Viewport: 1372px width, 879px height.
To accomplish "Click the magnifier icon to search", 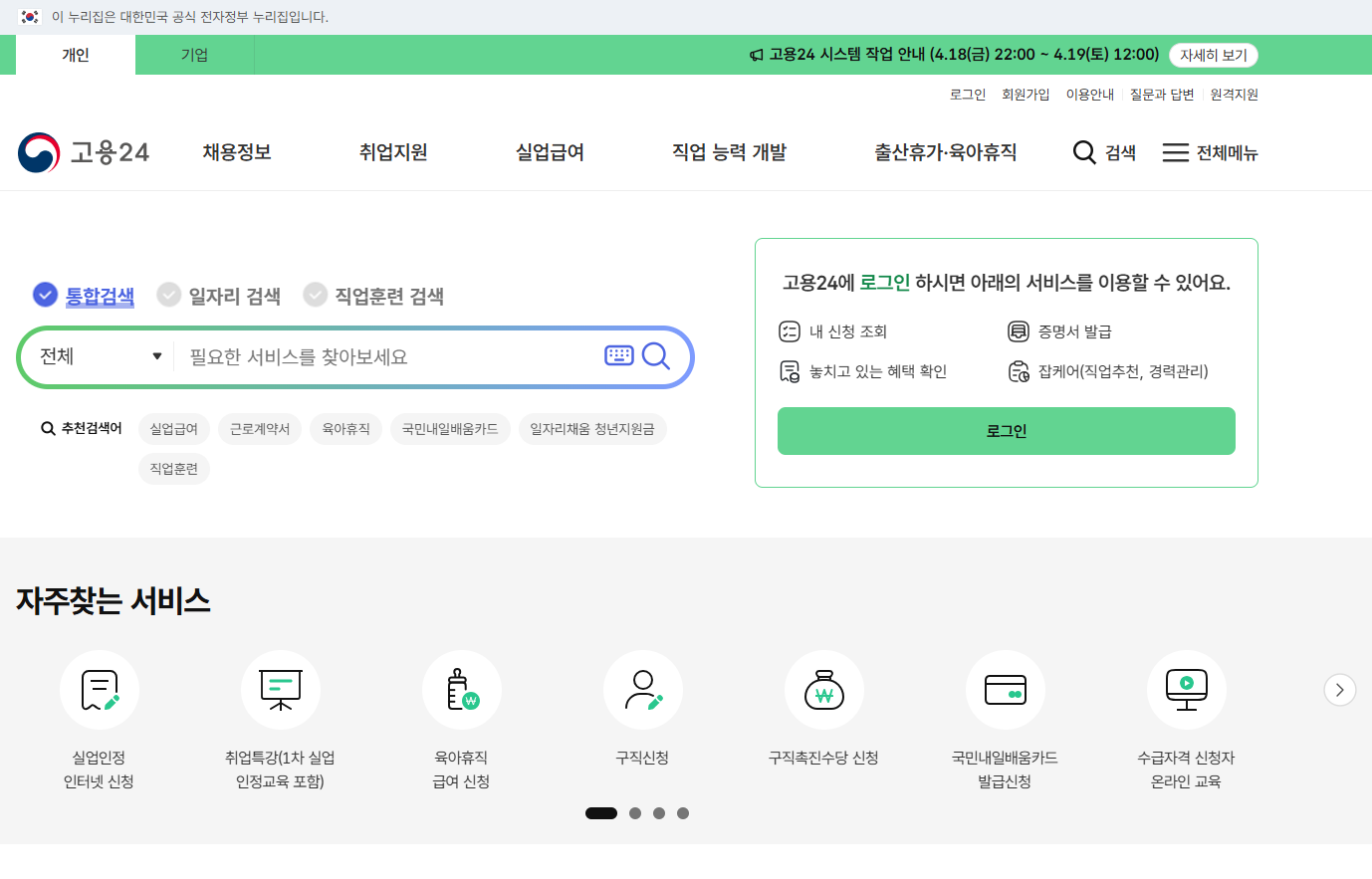I will (656, 356).
